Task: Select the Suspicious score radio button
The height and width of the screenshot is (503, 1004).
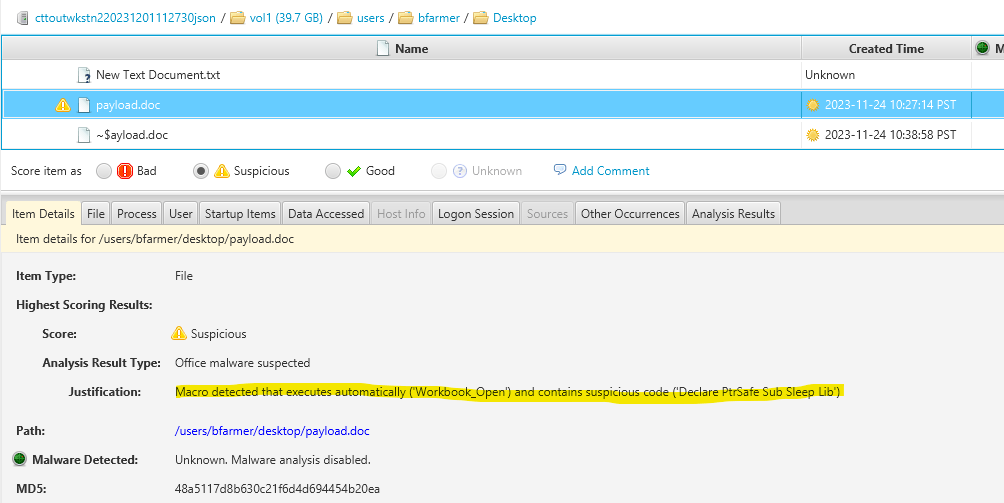Action: 201,171
